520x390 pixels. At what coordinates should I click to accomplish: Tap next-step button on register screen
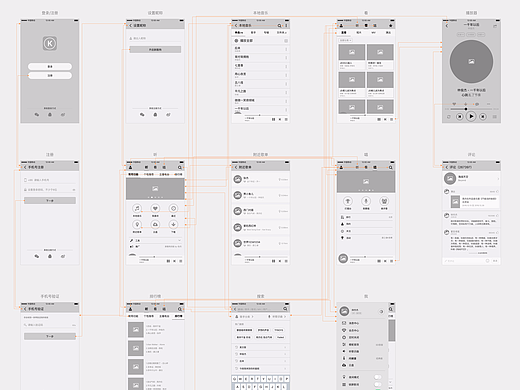coord(50,201)
